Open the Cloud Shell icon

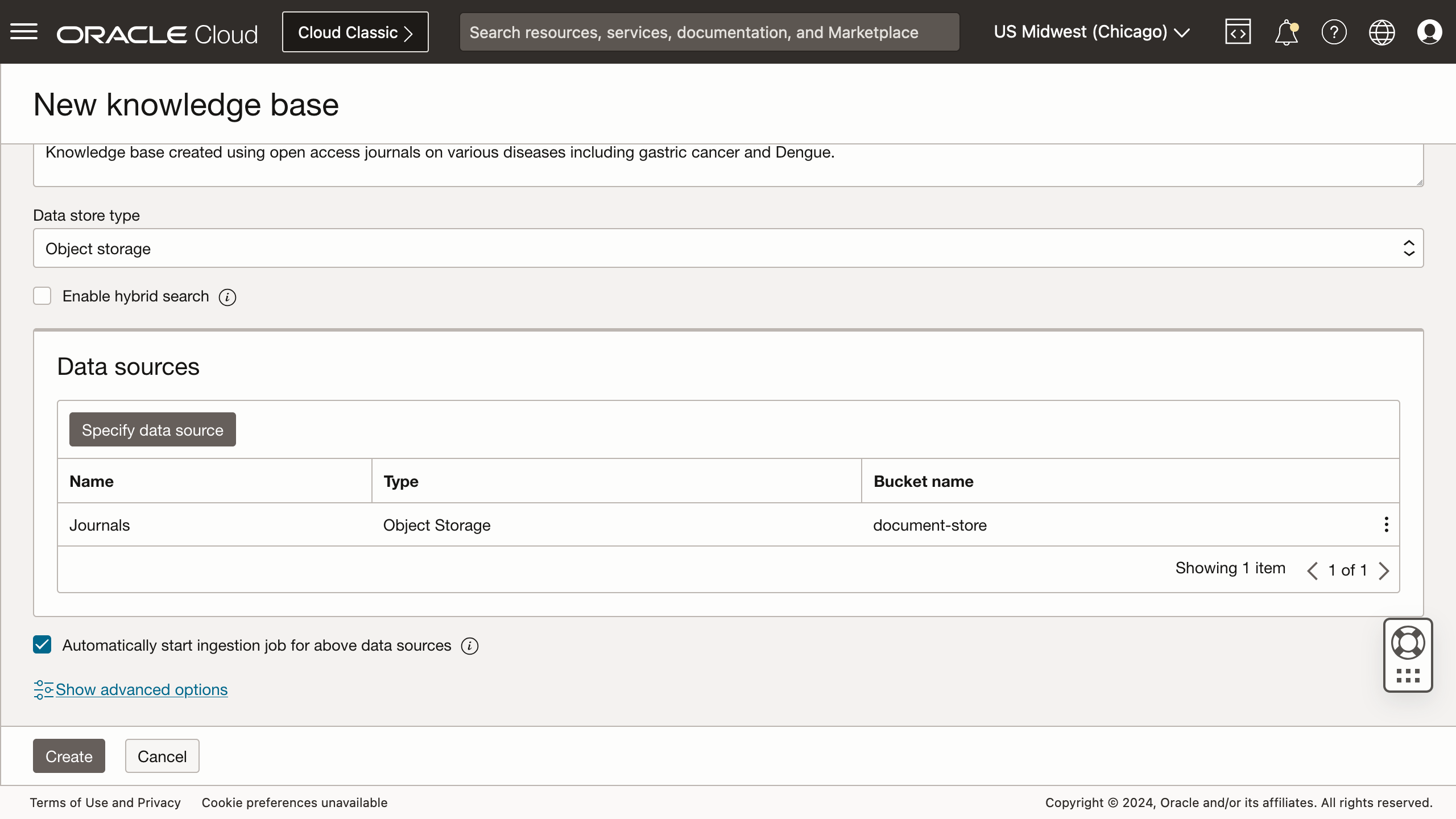[x=1237, y=32]
